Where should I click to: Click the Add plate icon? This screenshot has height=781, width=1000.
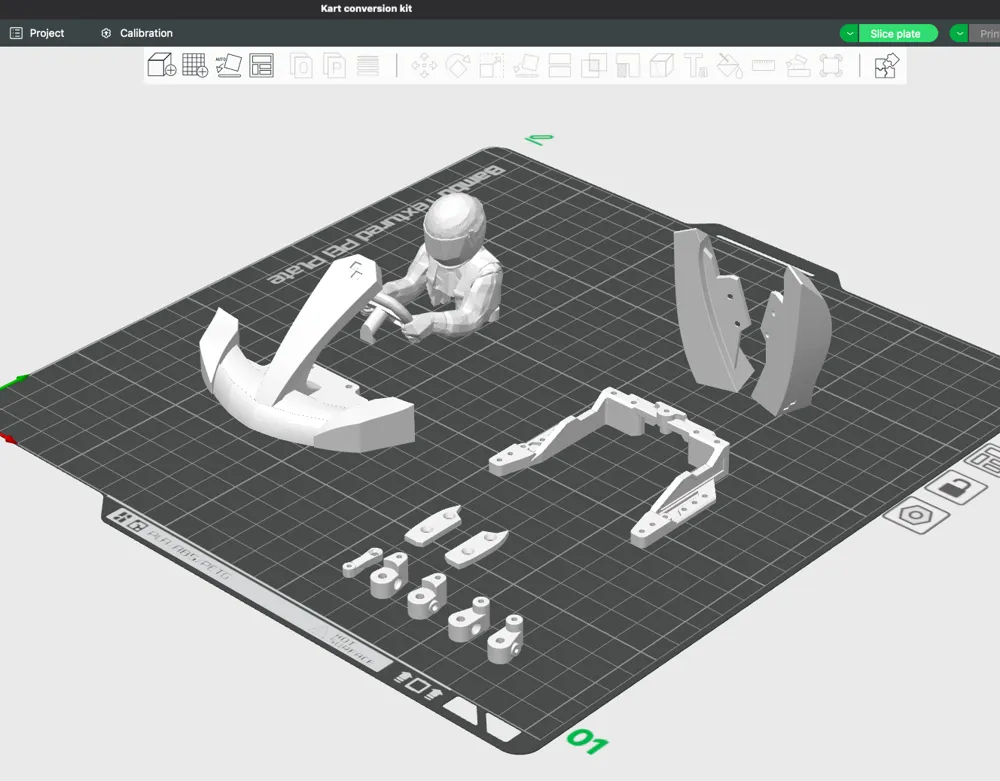coord(194,66)
